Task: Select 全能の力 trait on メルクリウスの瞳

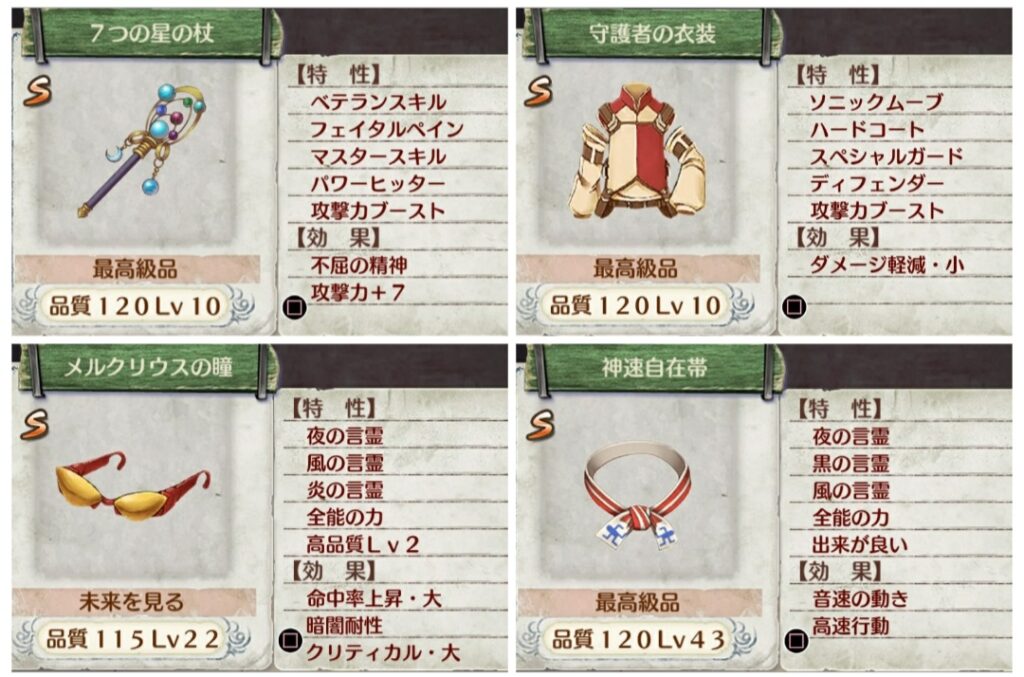Action: pos(345,517)
